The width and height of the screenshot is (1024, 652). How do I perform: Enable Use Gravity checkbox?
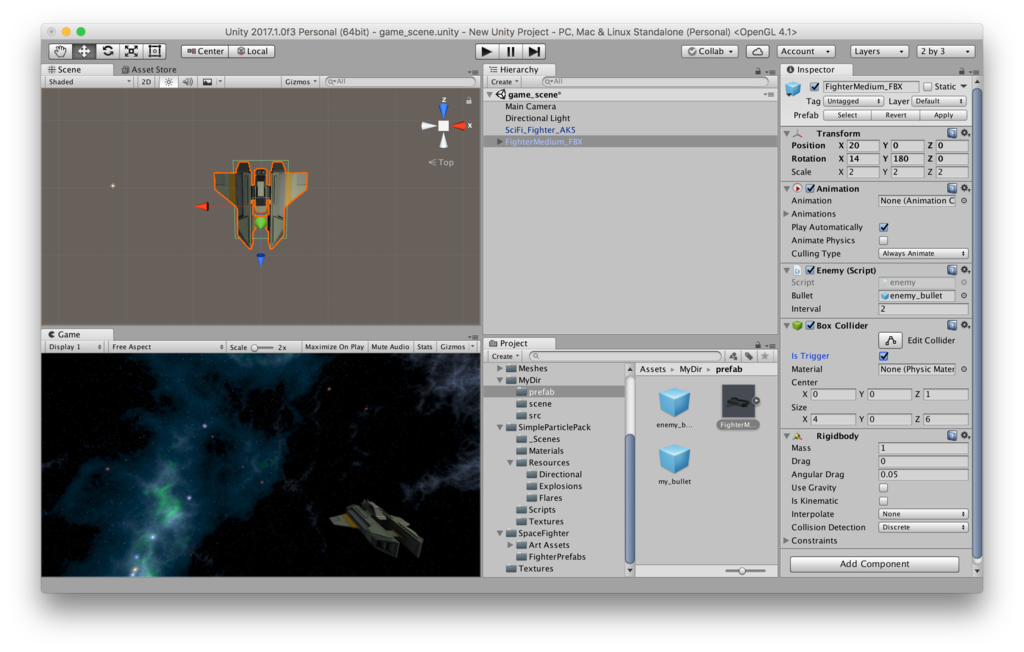pos(884,488)
